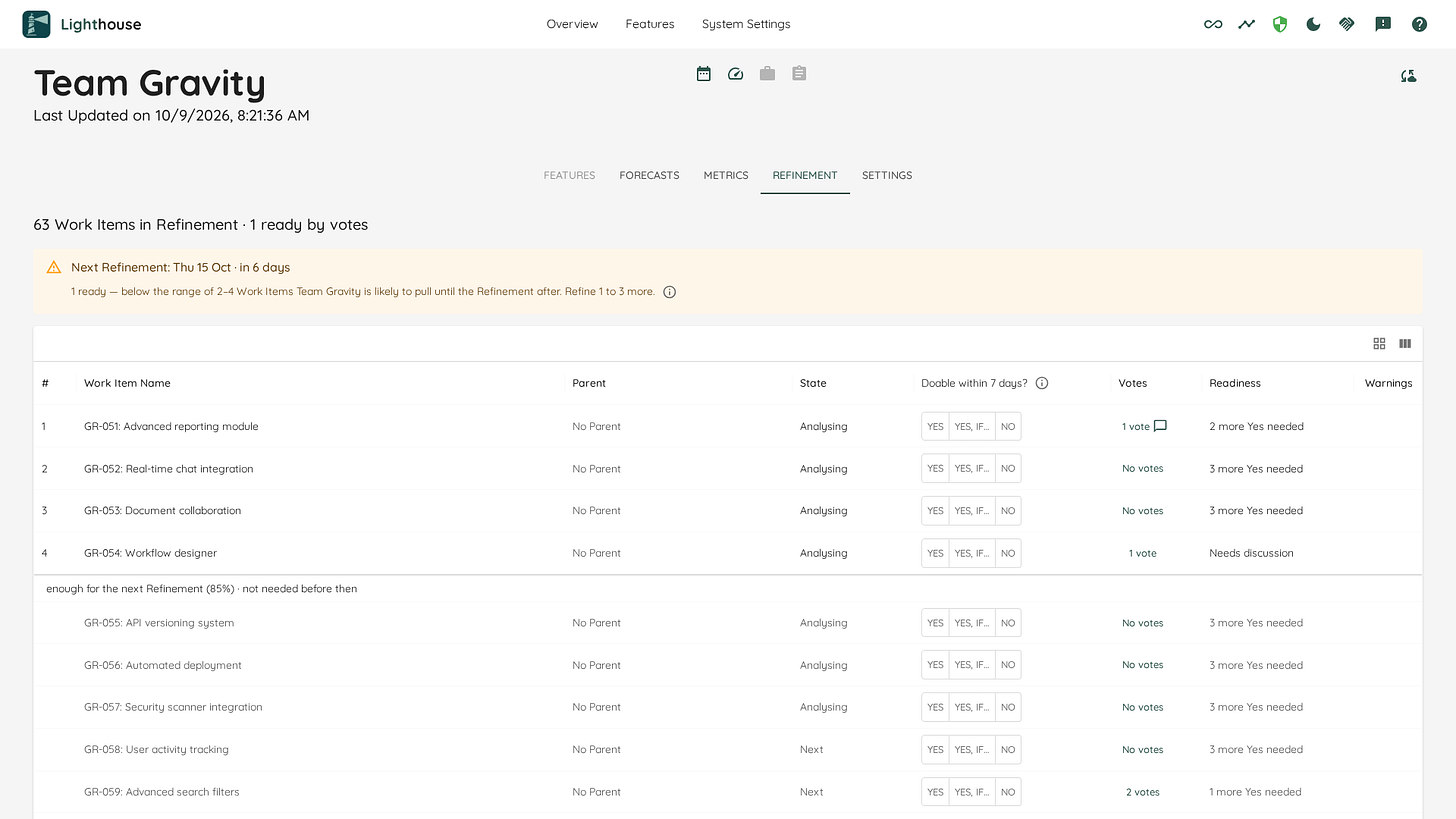Viewport: 1456px width, 819px height.
Task: Switch to the Forecasts tab
Action: click(x=649, y=175)
